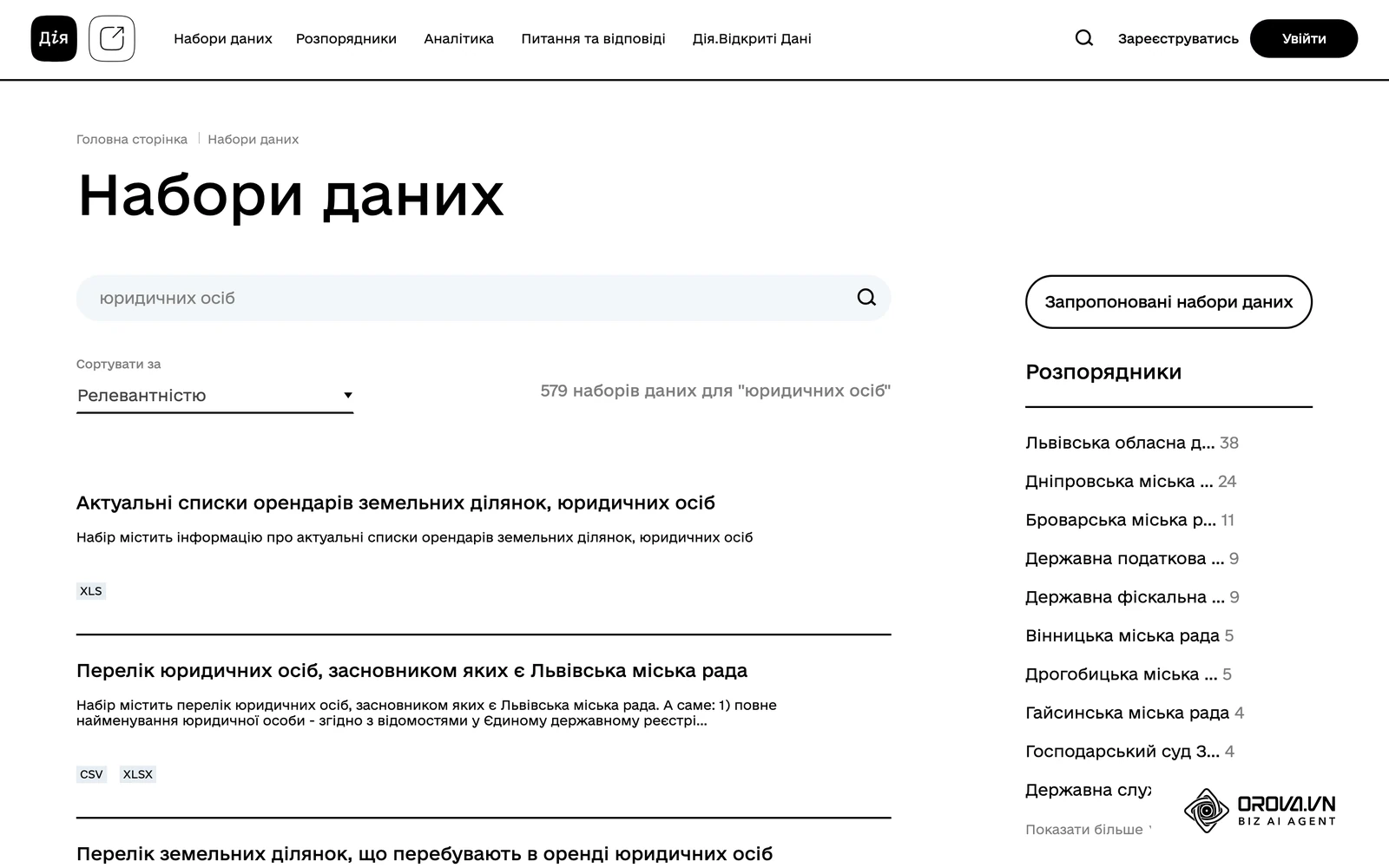Open Дія.Відкриті Дані in the top menu
This screenshot has height=868, width=1389.
[752, 39]
